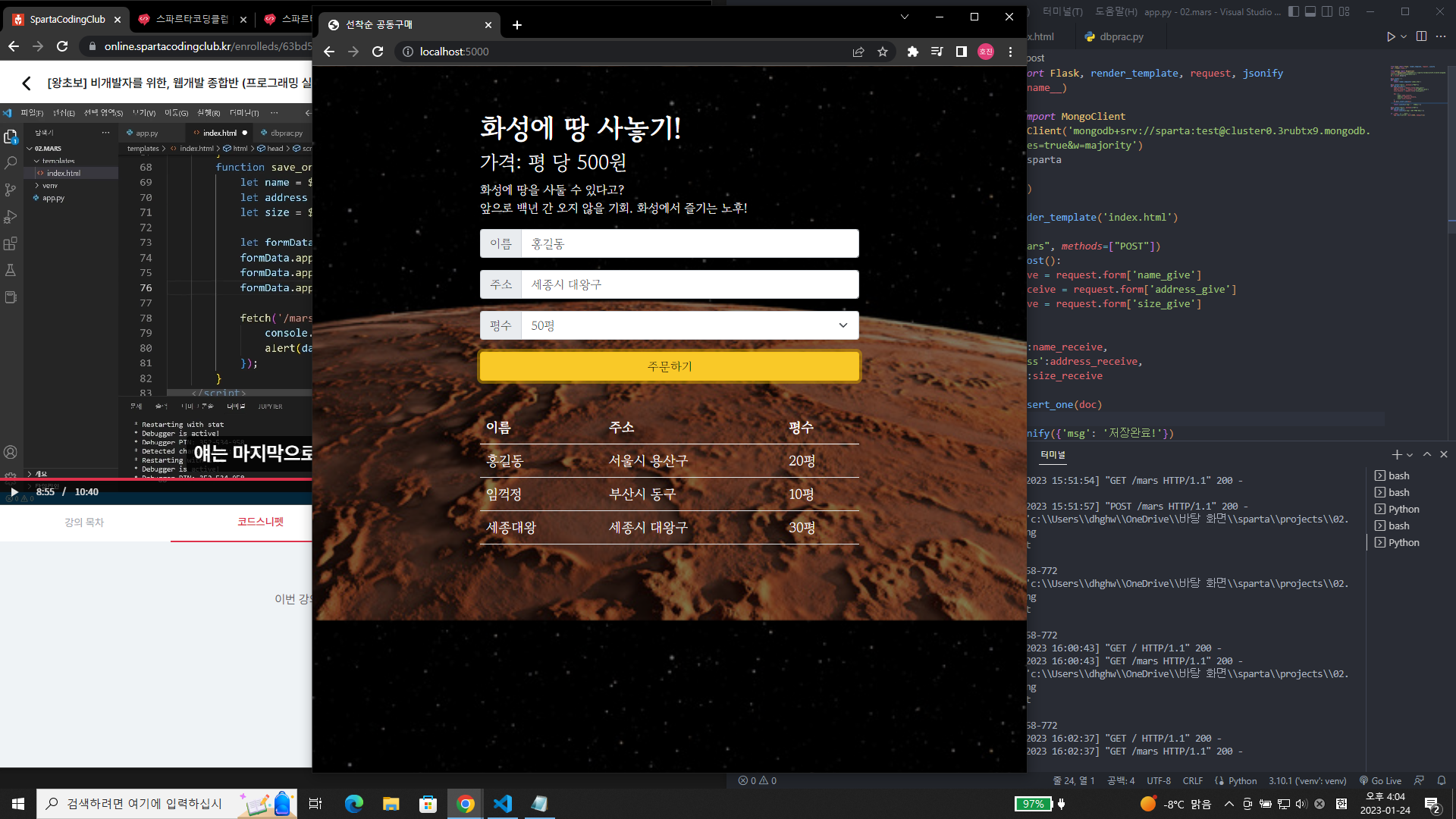Click the 주문하기 order button
1456x819 pixels.
pyautogui.click(x=670, y=366)
